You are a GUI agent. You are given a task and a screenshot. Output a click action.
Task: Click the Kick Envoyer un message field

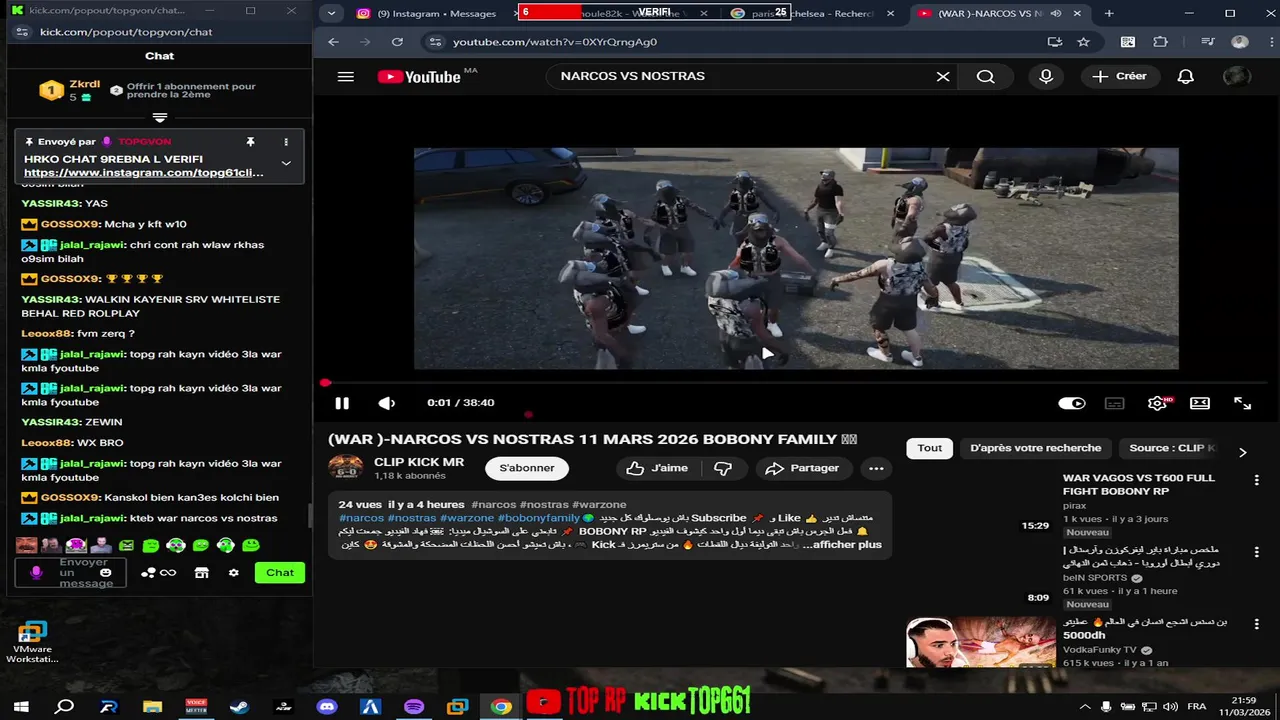85,573
